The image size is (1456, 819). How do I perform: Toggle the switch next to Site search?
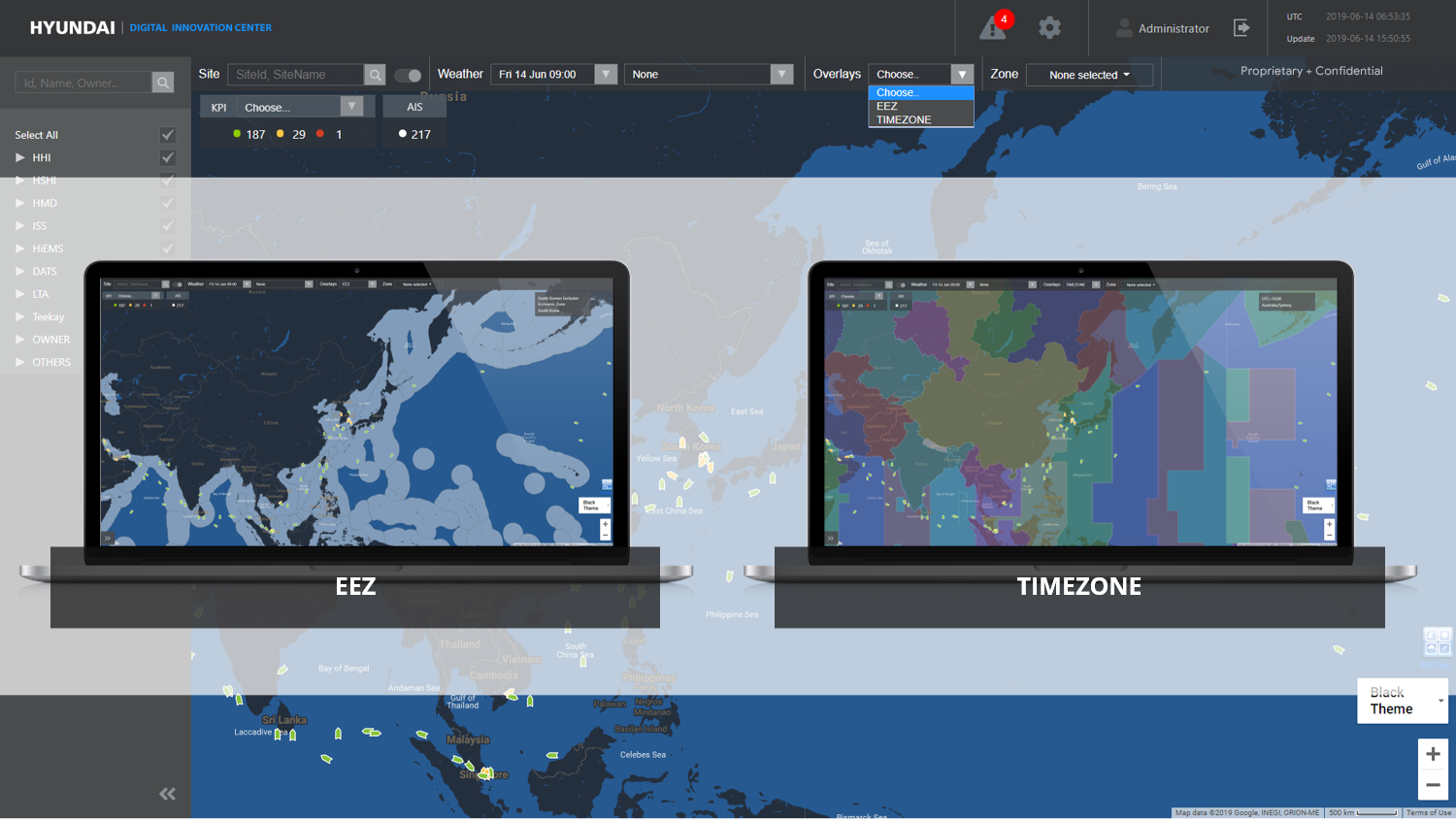408,75
